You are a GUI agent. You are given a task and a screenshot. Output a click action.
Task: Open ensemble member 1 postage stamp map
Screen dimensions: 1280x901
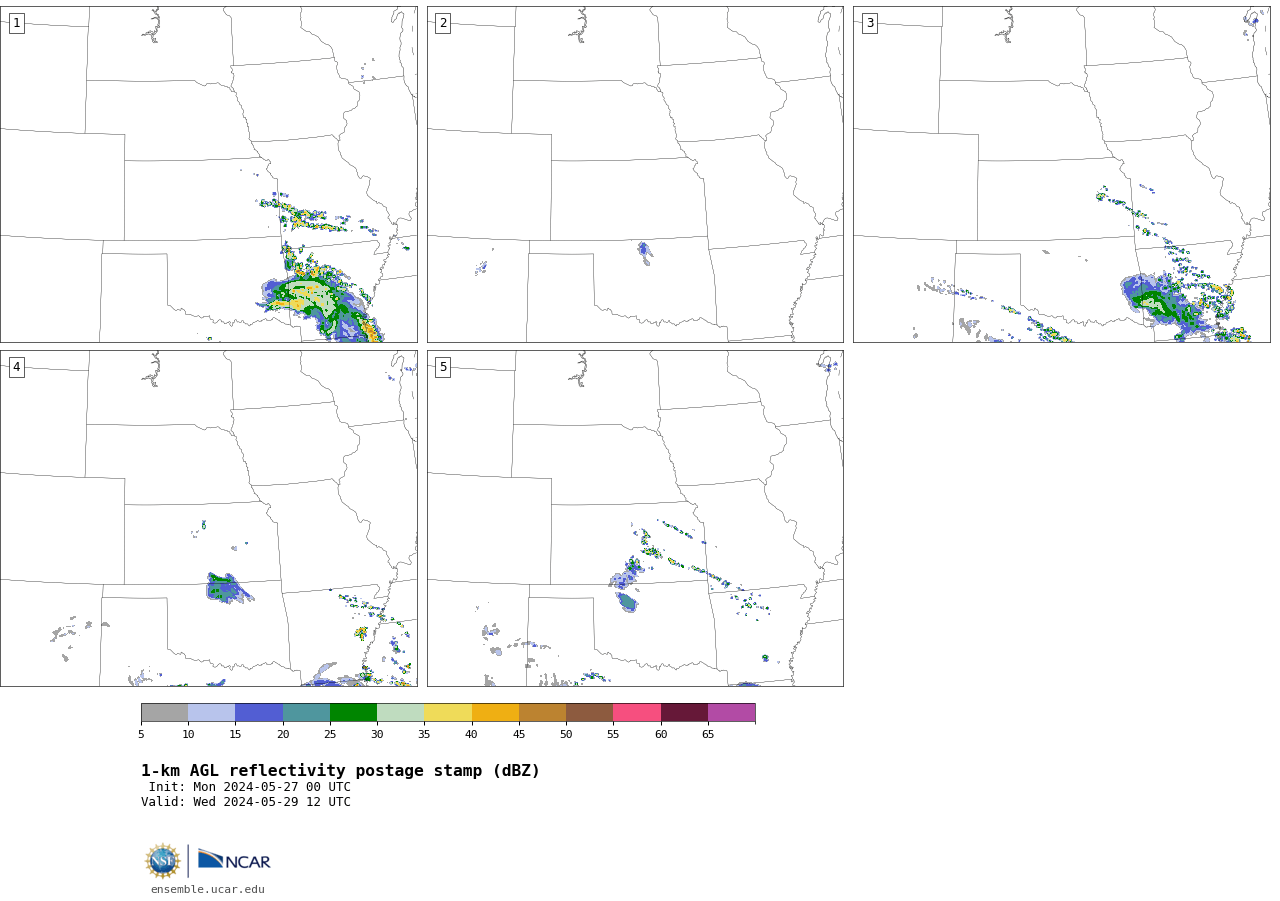tap(208, 174)
